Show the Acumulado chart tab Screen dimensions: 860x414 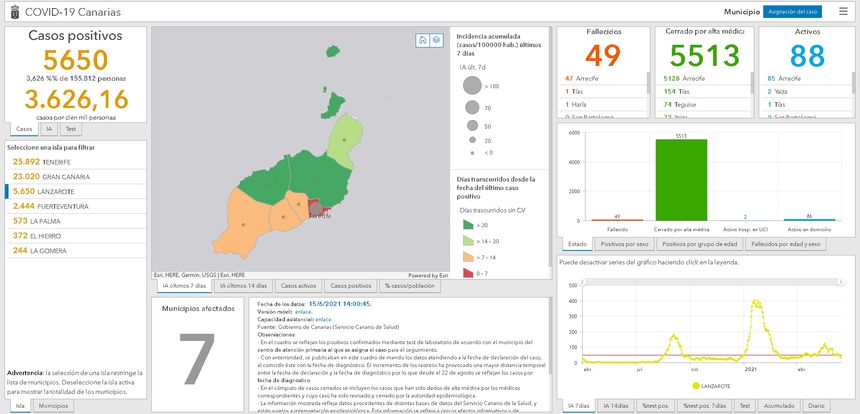(778, 406)
